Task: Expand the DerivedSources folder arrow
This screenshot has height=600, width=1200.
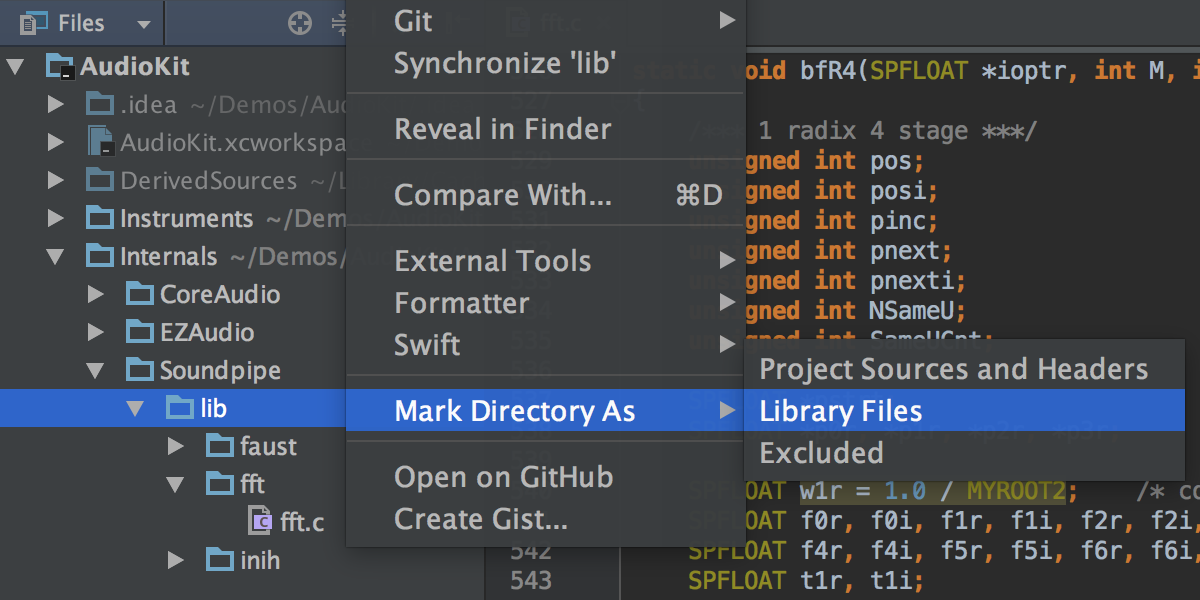Action: tap(56, 180)
